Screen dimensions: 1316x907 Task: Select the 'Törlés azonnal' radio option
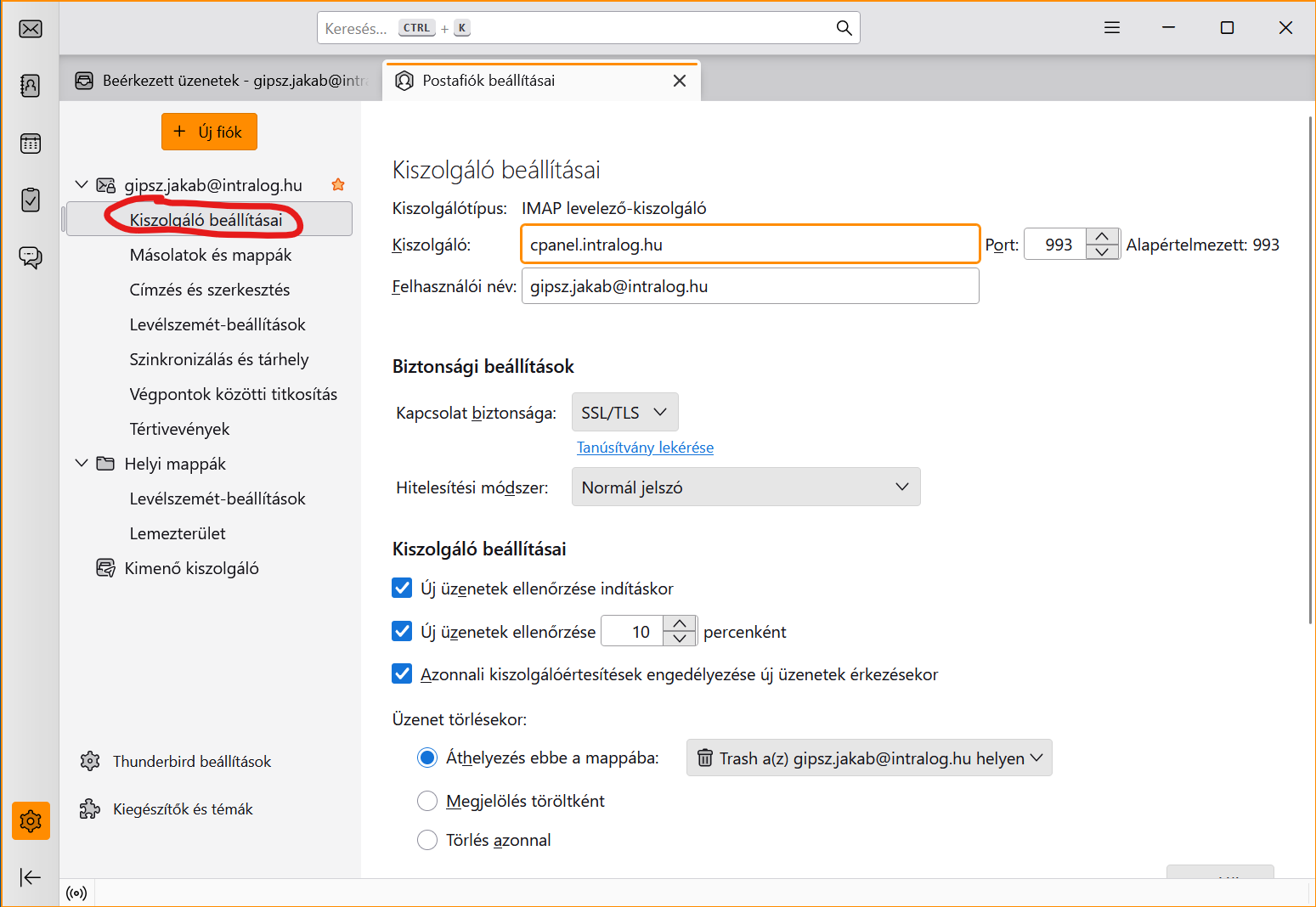click(x=427, y=841)
